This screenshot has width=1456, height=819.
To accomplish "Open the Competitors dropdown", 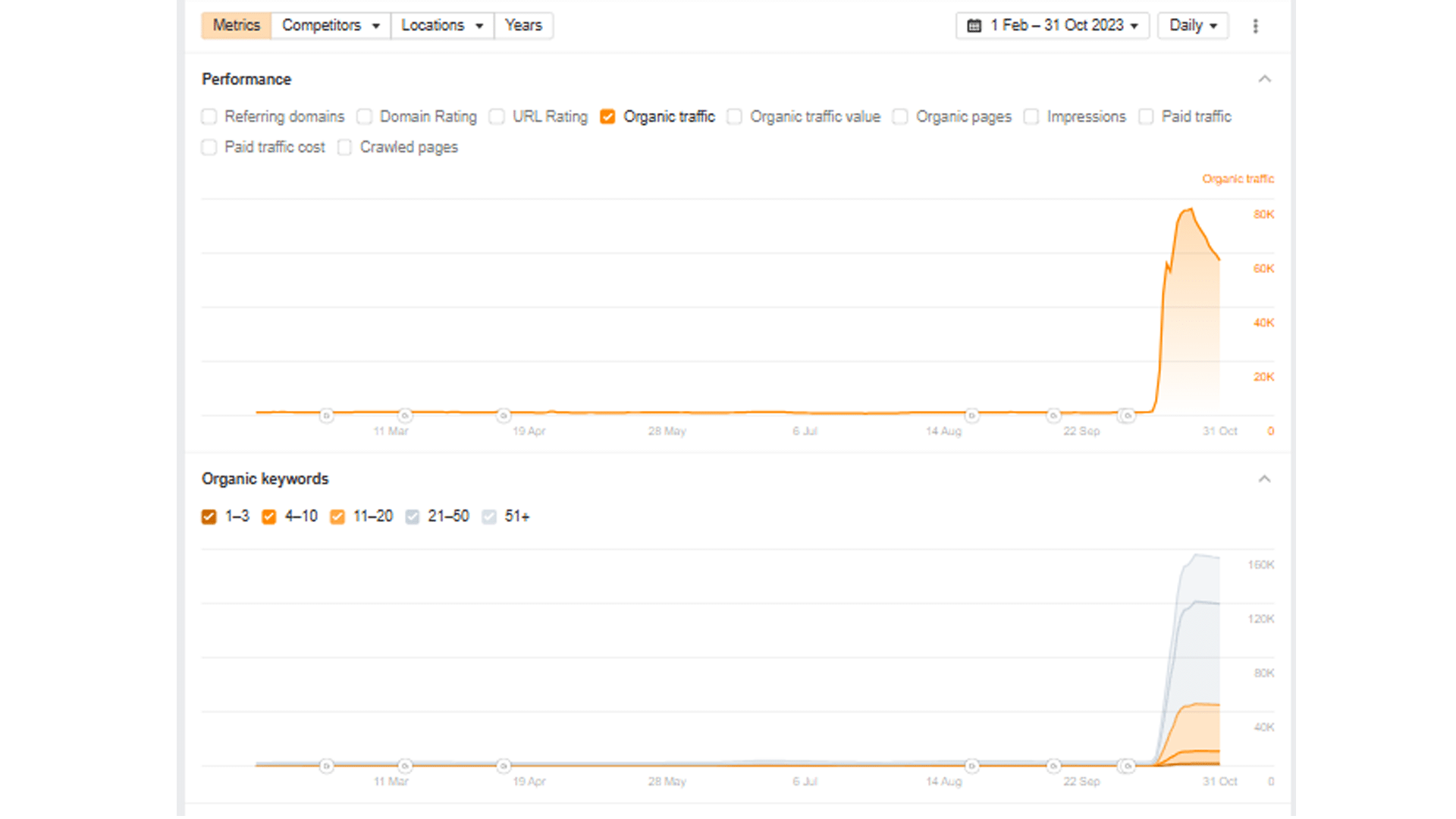I will 331,26.
